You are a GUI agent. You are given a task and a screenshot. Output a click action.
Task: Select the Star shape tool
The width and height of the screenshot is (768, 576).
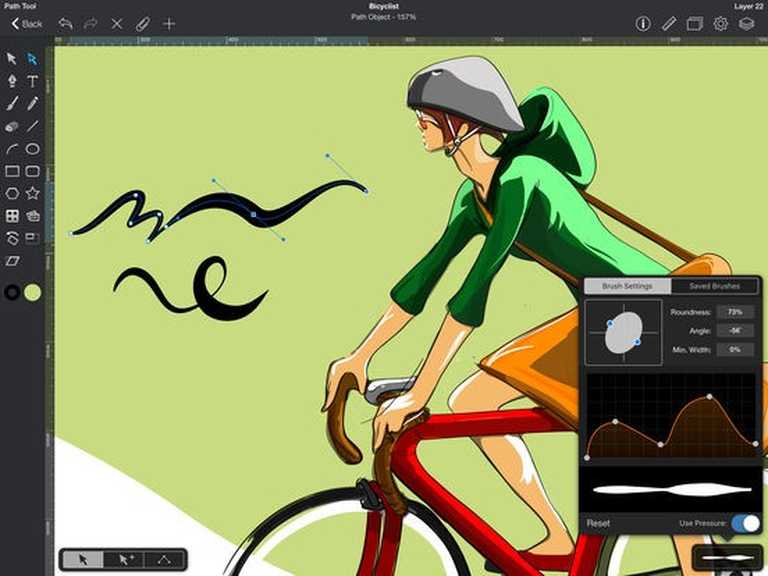(x=32, y=193)
